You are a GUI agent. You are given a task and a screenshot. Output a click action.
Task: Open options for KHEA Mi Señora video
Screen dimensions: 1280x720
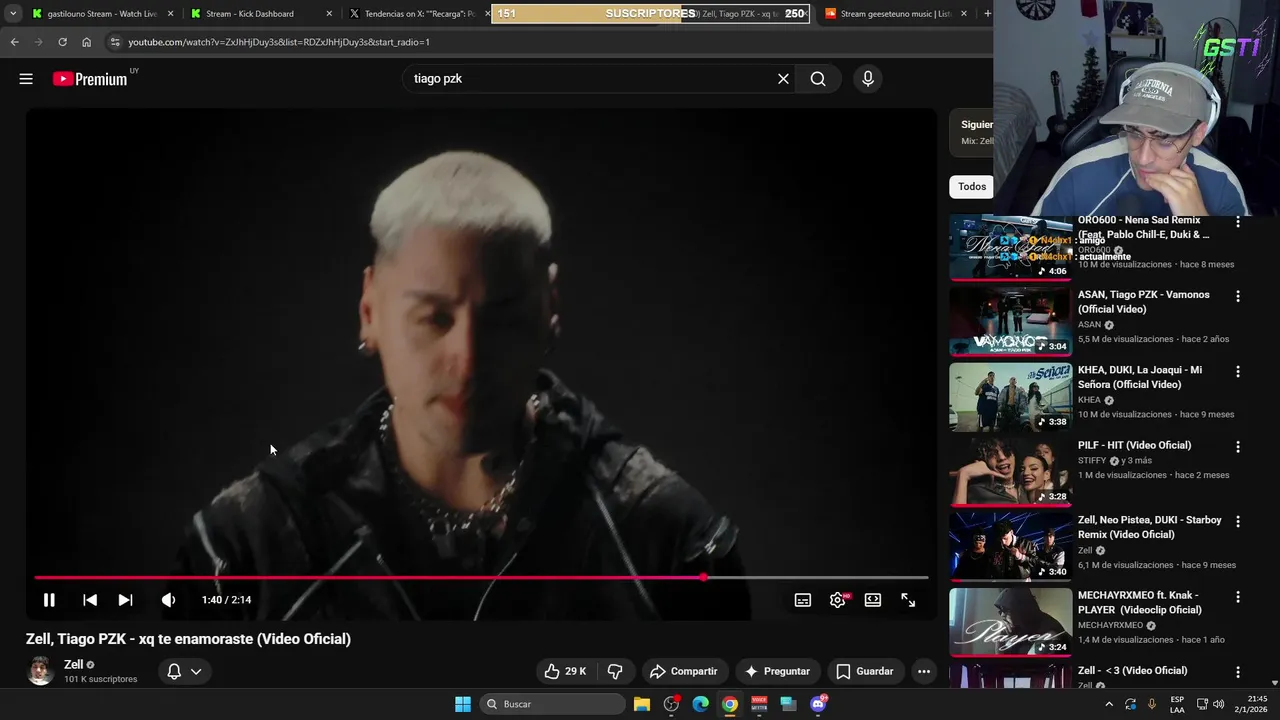(x=1238, y=372)
